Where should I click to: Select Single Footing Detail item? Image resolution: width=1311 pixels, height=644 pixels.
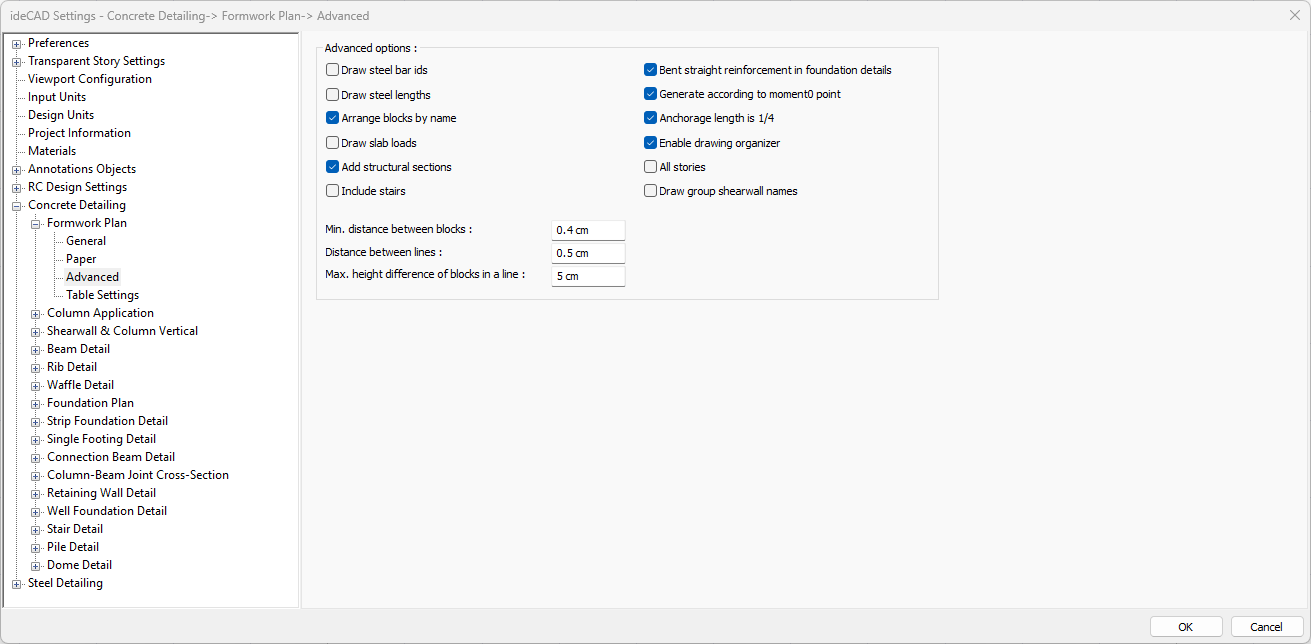point(101,439)
